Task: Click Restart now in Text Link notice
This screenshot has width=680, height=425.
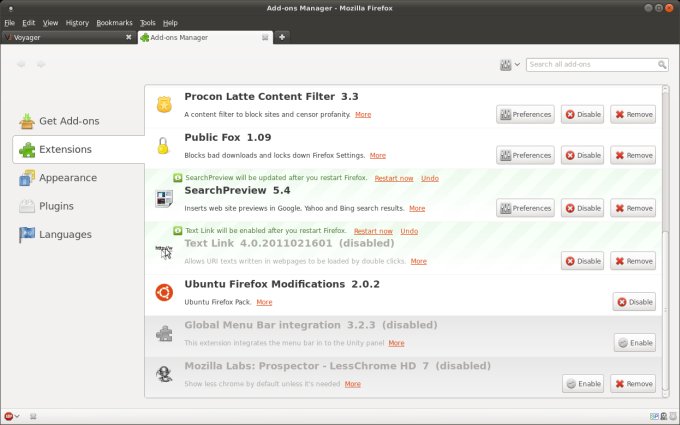Action: point(373,231)
